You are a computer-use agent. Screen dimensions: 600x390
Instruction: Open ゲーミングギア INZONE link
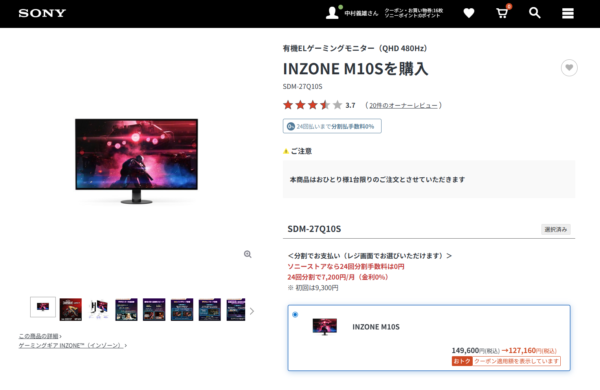pyautogui.click(x=71, y=345)
